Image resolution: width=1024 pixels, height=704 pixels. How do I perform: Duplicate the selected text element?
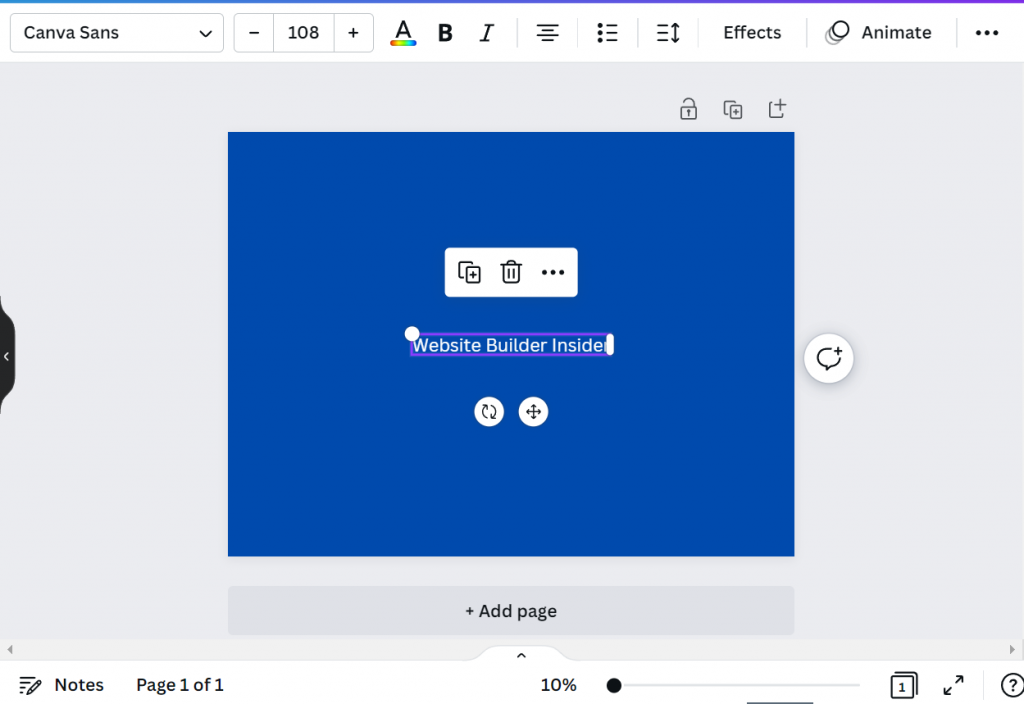(469, 272)
